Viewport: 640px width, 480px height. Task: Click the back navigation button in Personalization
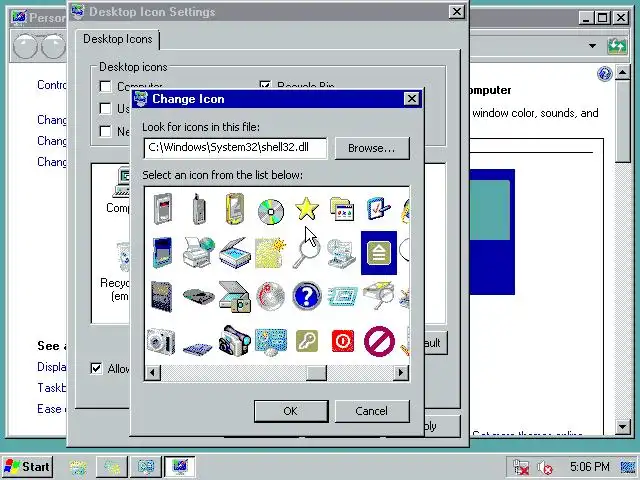pyautogui.click(x=24, y=46)
